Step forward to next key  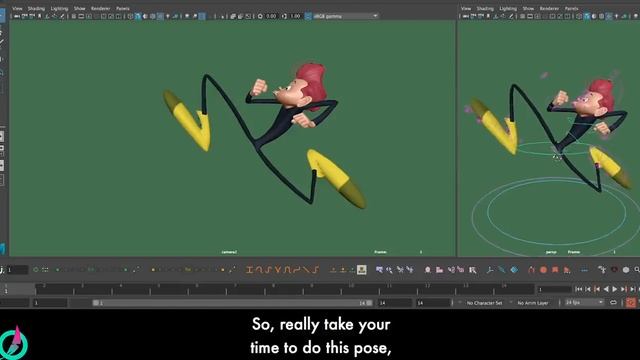click(624, 289)
